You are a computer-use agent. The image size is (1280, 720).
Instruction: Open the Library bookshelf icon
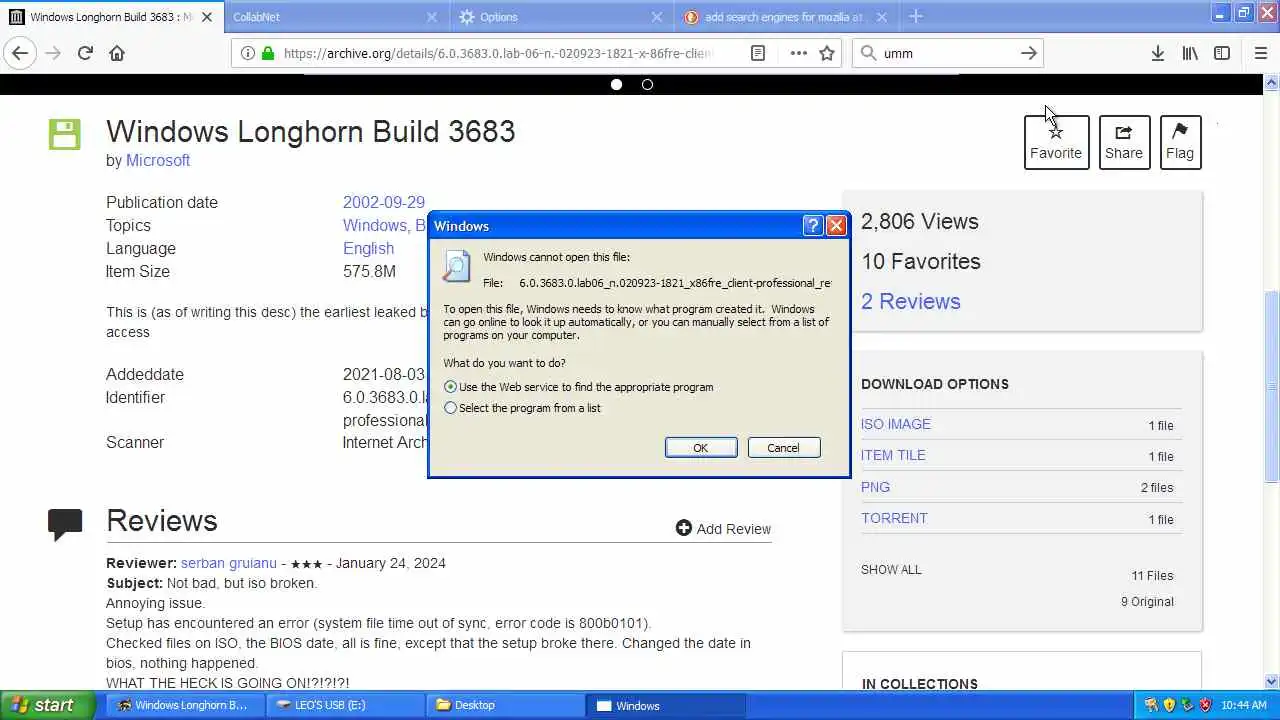(1190, 53)
